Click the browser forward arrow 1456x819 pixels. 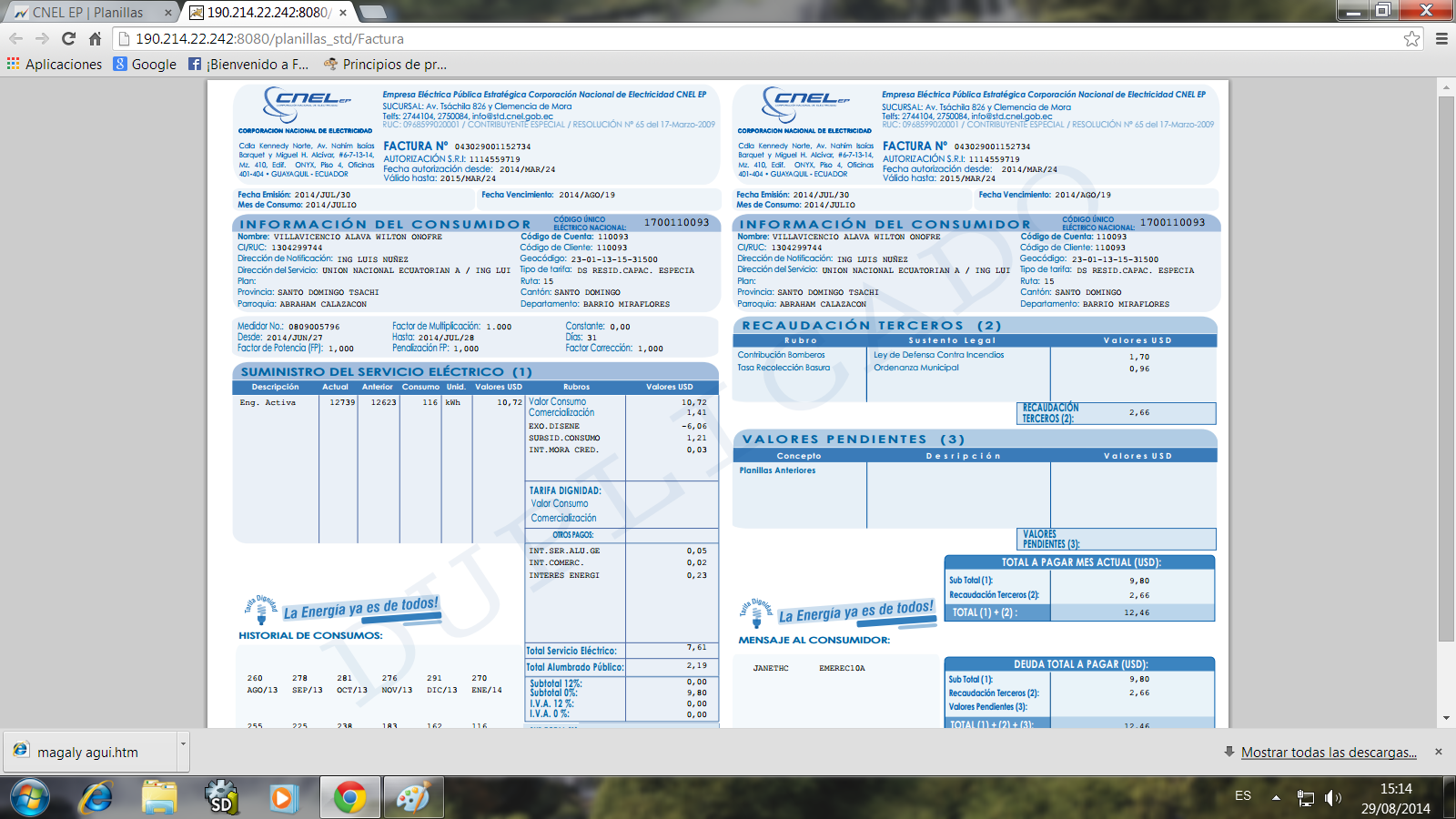(x=42, y=39)
